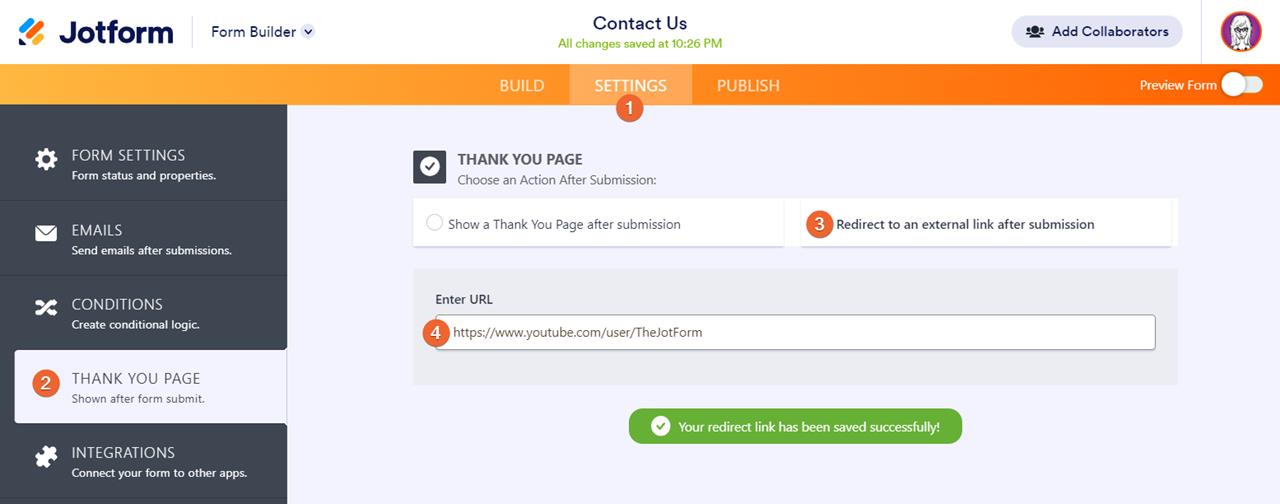The width and height of the screenshot is (1280, 504).
Task: Switch to the Publish tab
Action: click(x=748, y=85)
